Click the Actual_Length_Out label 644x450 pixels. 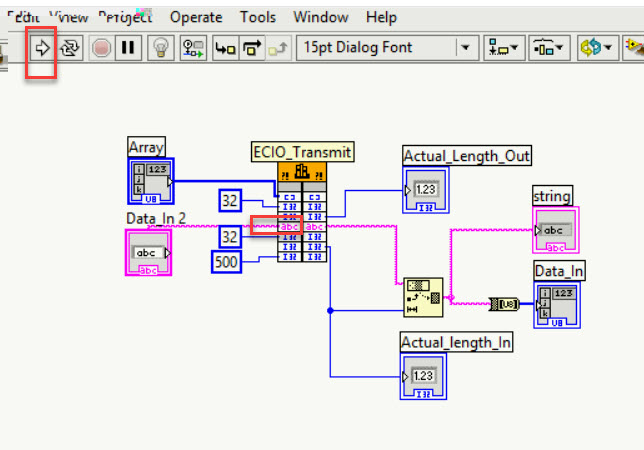click(467, 156)
